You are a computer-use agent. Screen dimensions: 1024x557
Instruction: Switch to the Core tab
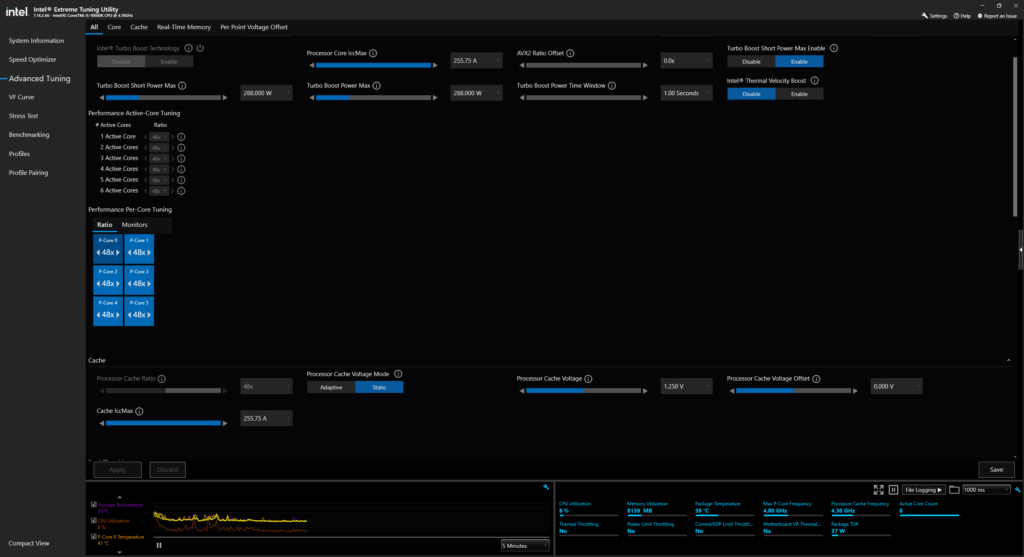point(114,27)
